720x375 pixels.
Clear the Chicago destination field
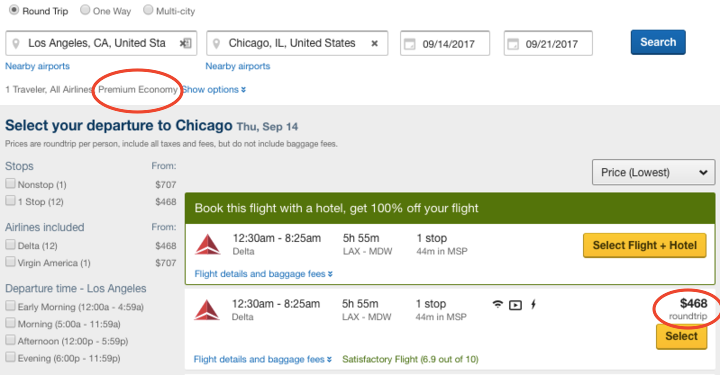[x=375, y=44]
